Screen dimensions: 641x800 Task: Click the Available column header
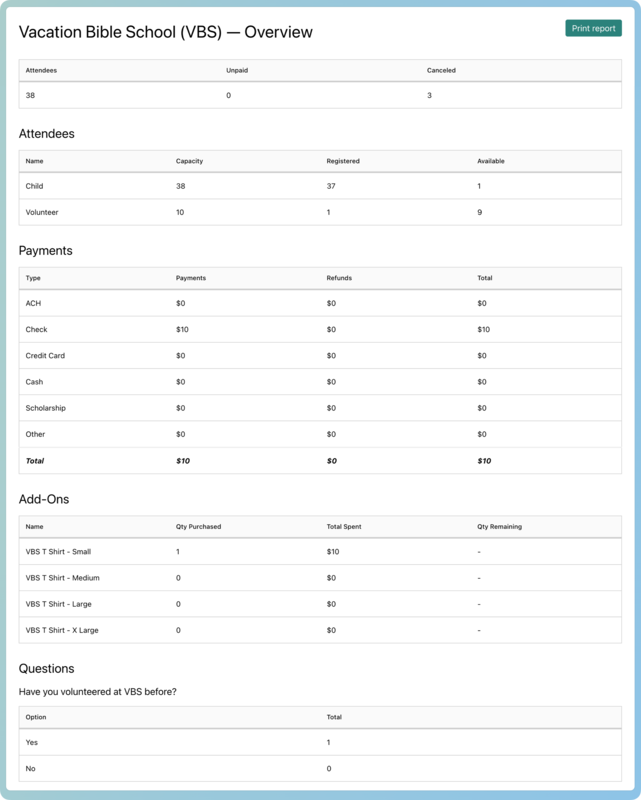[491, 160]
